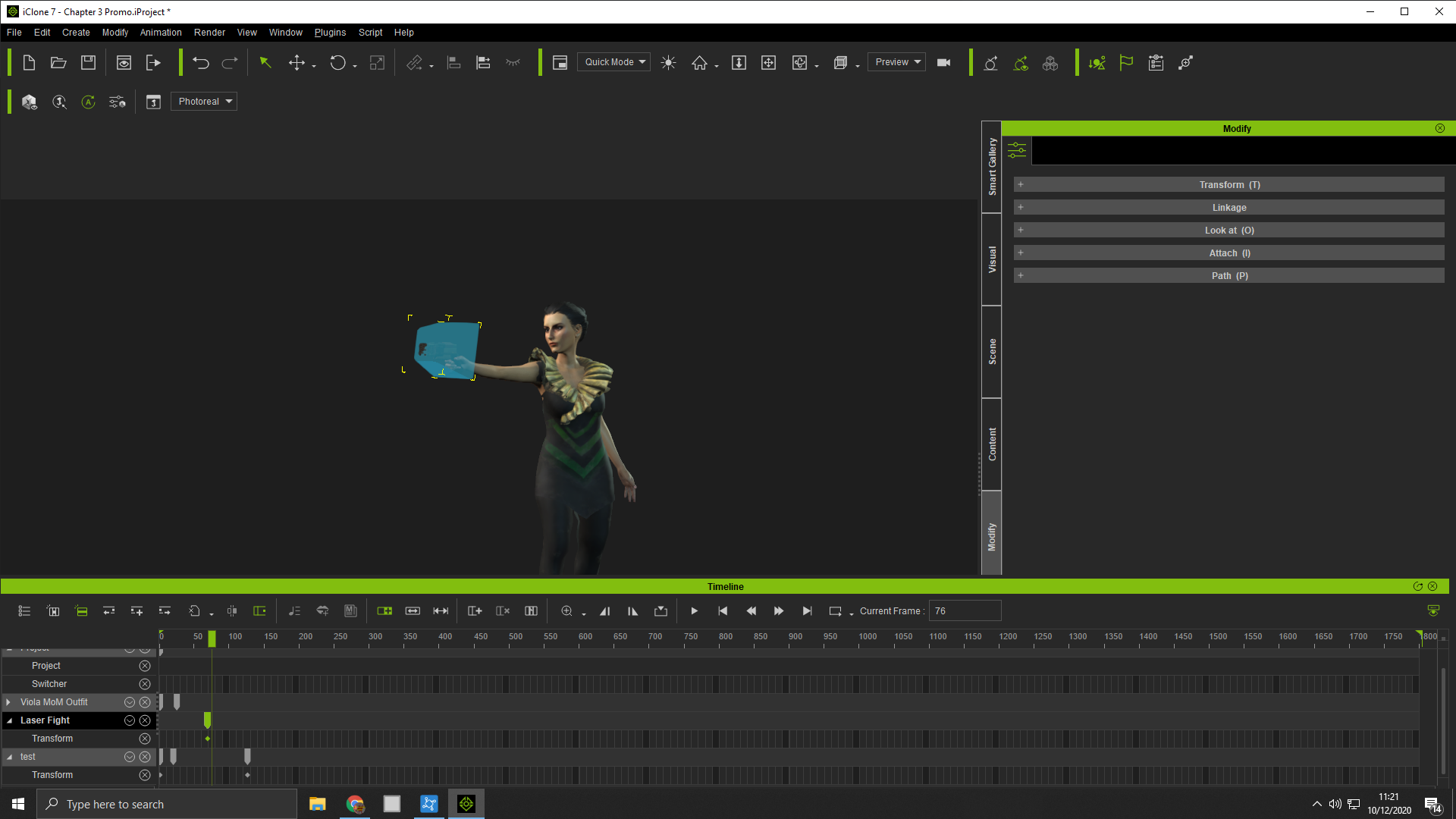Click the Current Frame input field
Screen dimensions: 1456x819
965,611
